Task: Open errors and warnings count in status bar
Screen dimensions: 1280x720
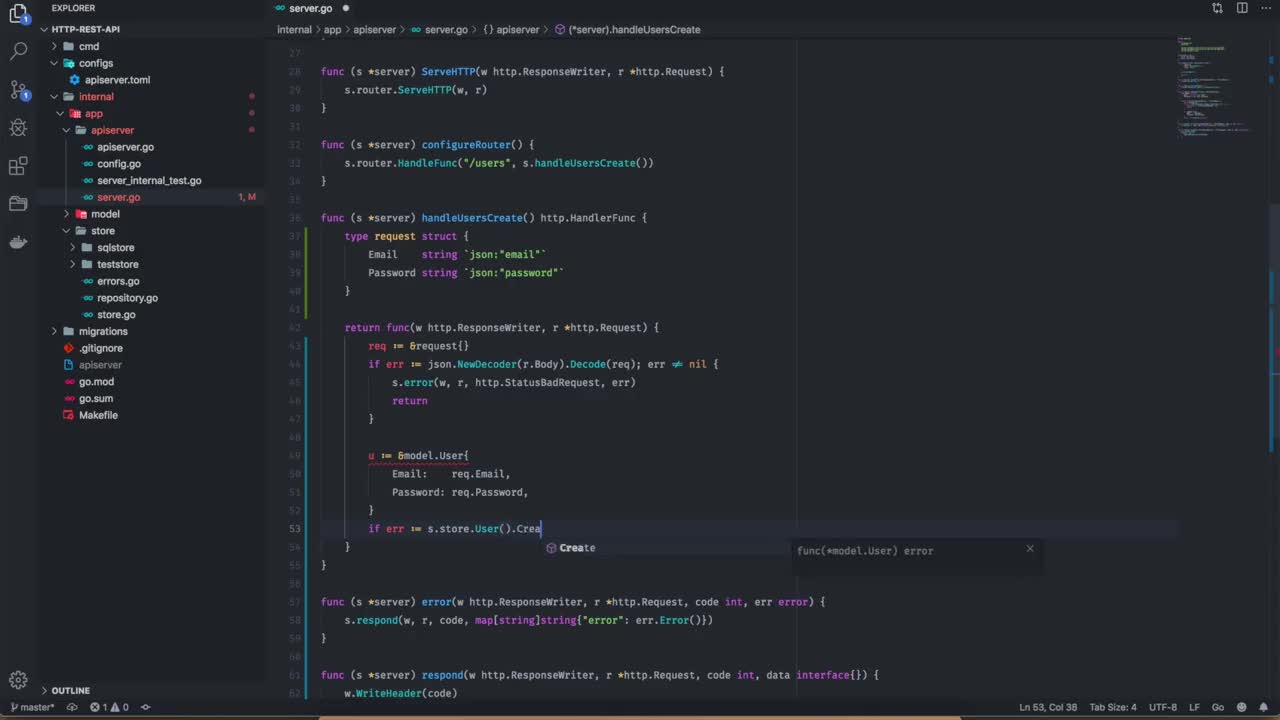Action: (x=109, y=707)
